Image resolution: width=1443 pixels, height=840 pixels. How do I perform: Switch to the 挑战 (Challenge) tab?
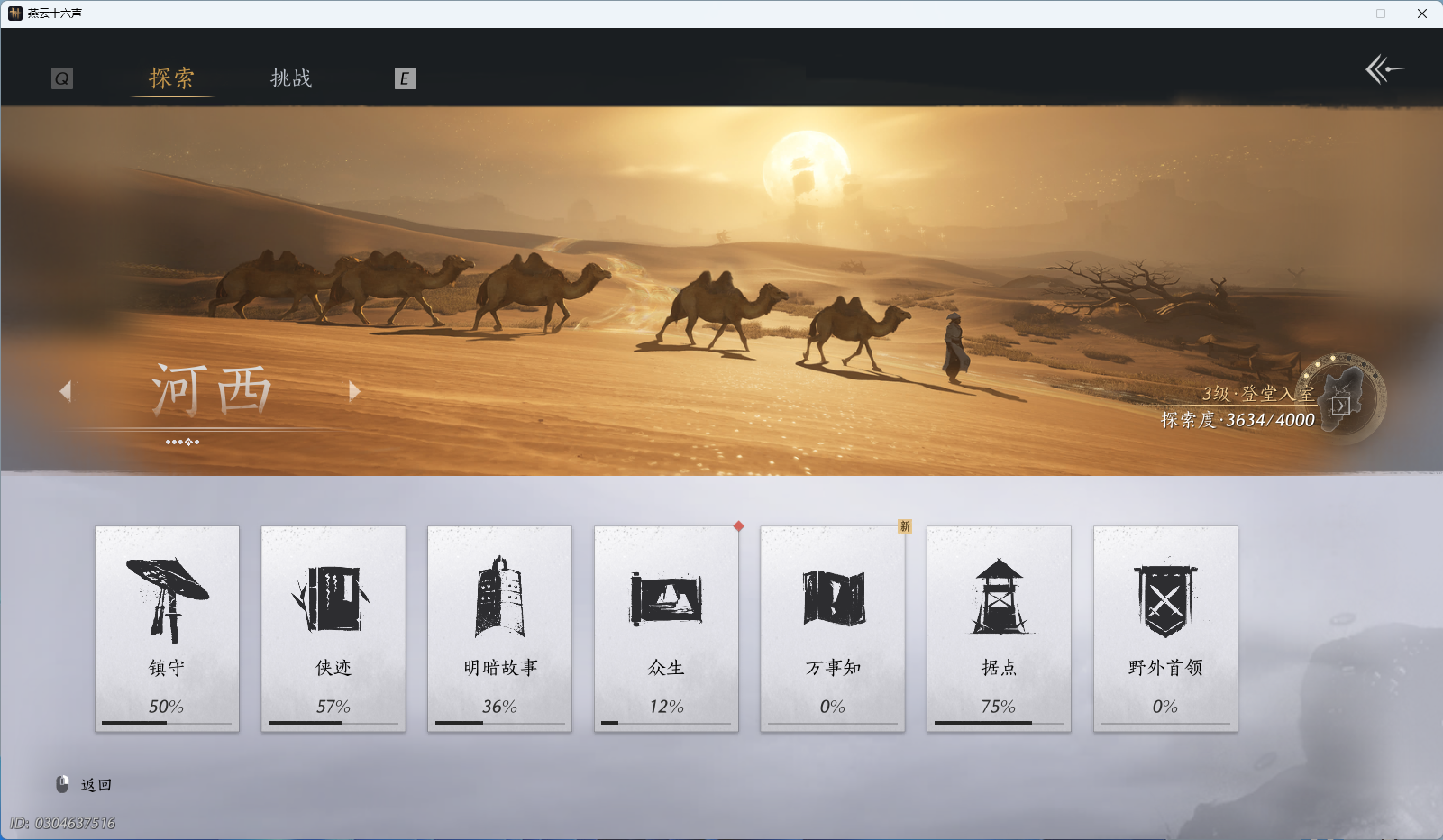tap(290, 78)
